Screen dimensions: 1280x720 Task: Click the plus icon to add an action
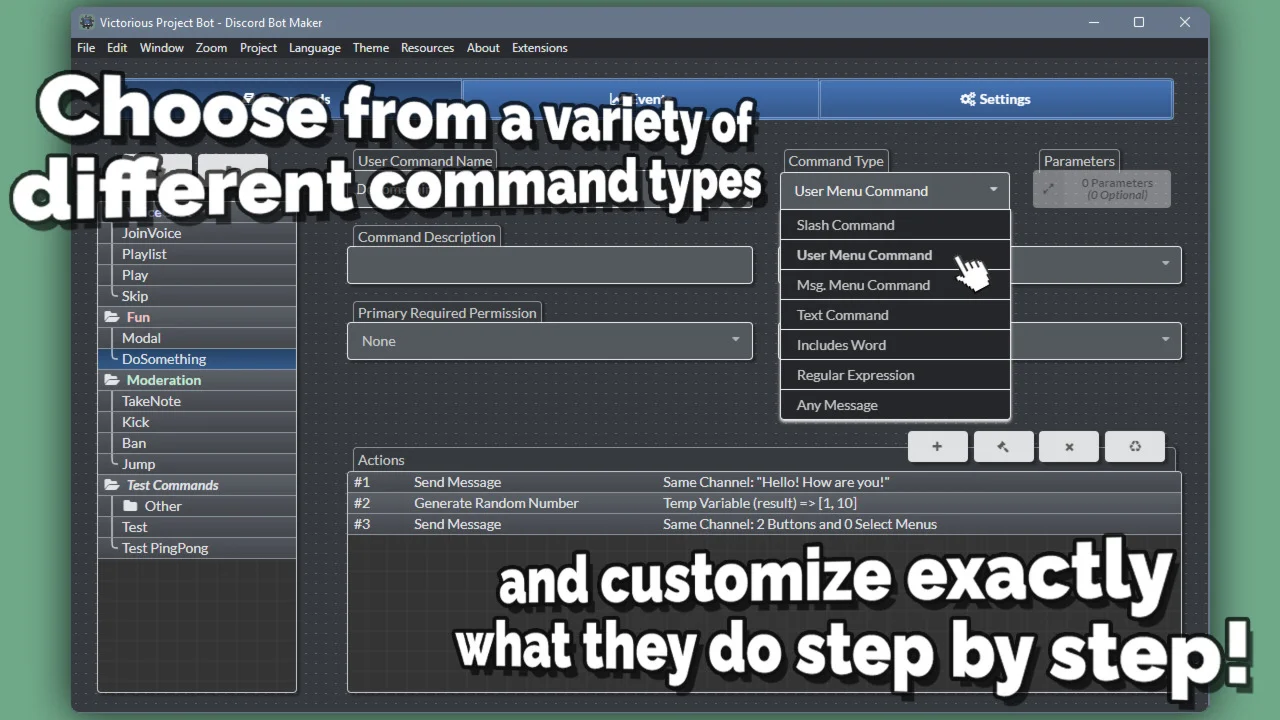[937, 447]
